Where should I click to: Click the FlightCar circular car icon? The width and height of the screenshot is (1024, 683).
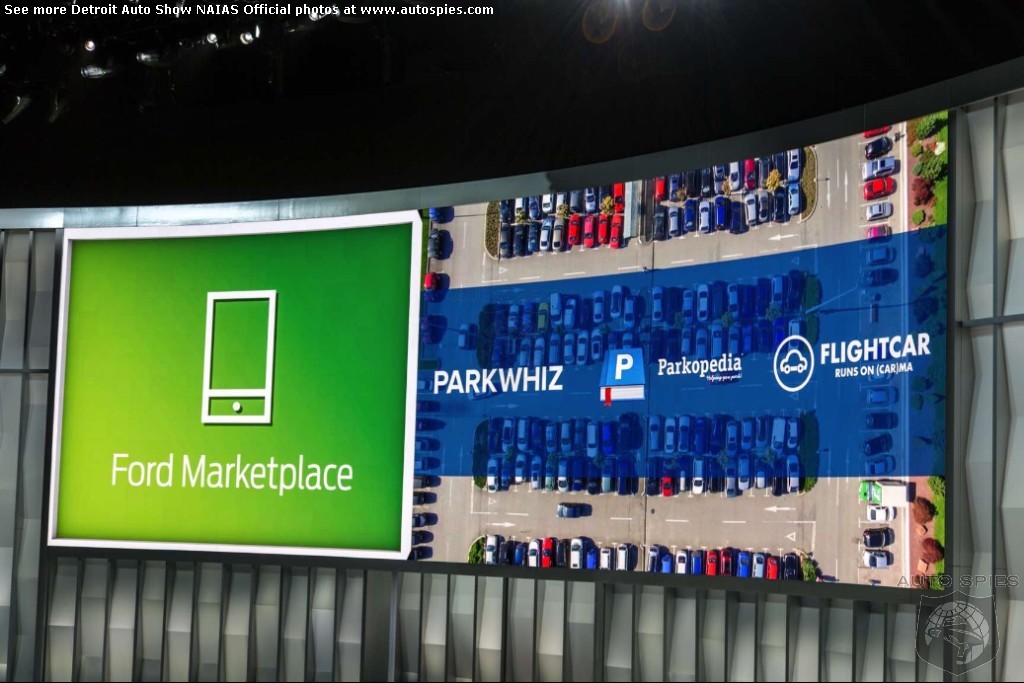click(x=793, y=363)
